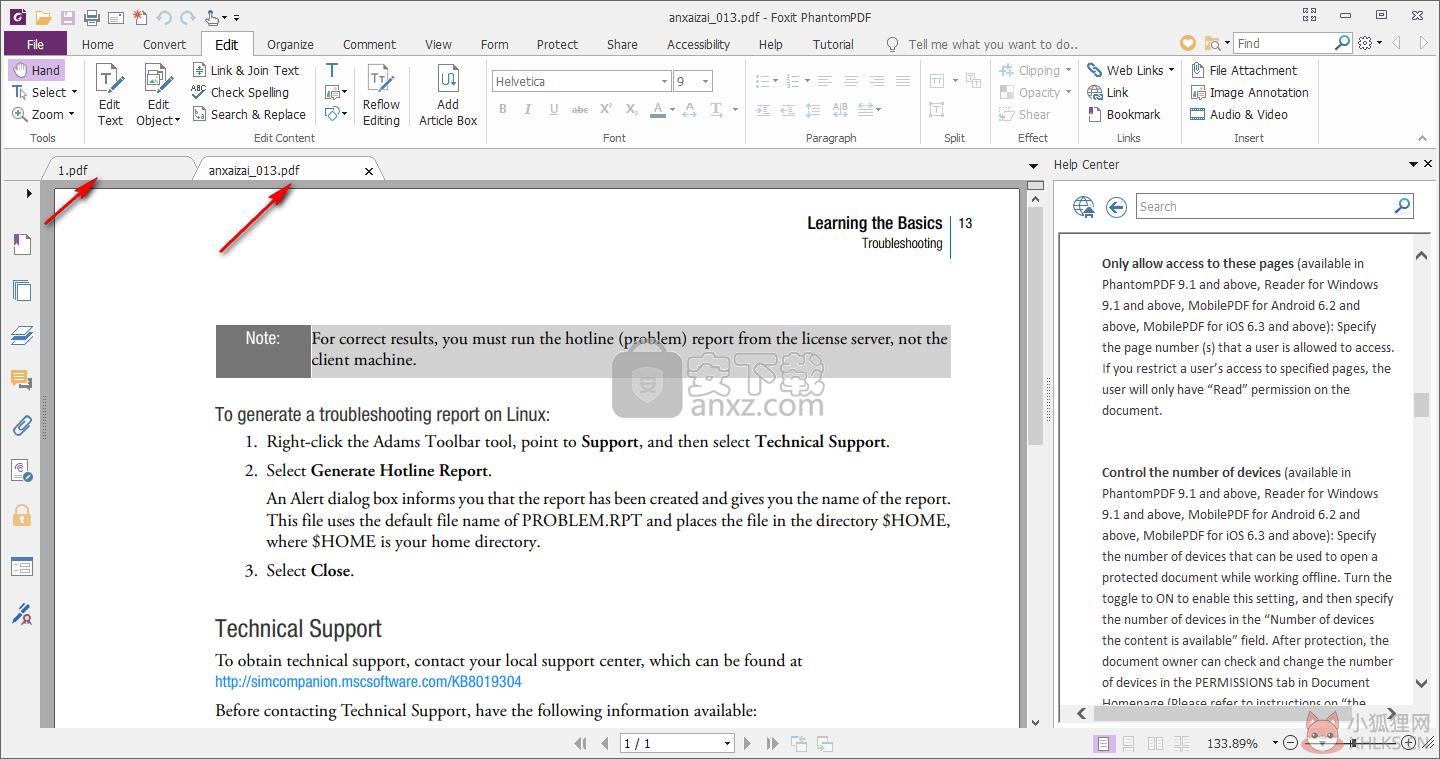Go to next page in status bar

click(x=747, y=743)
